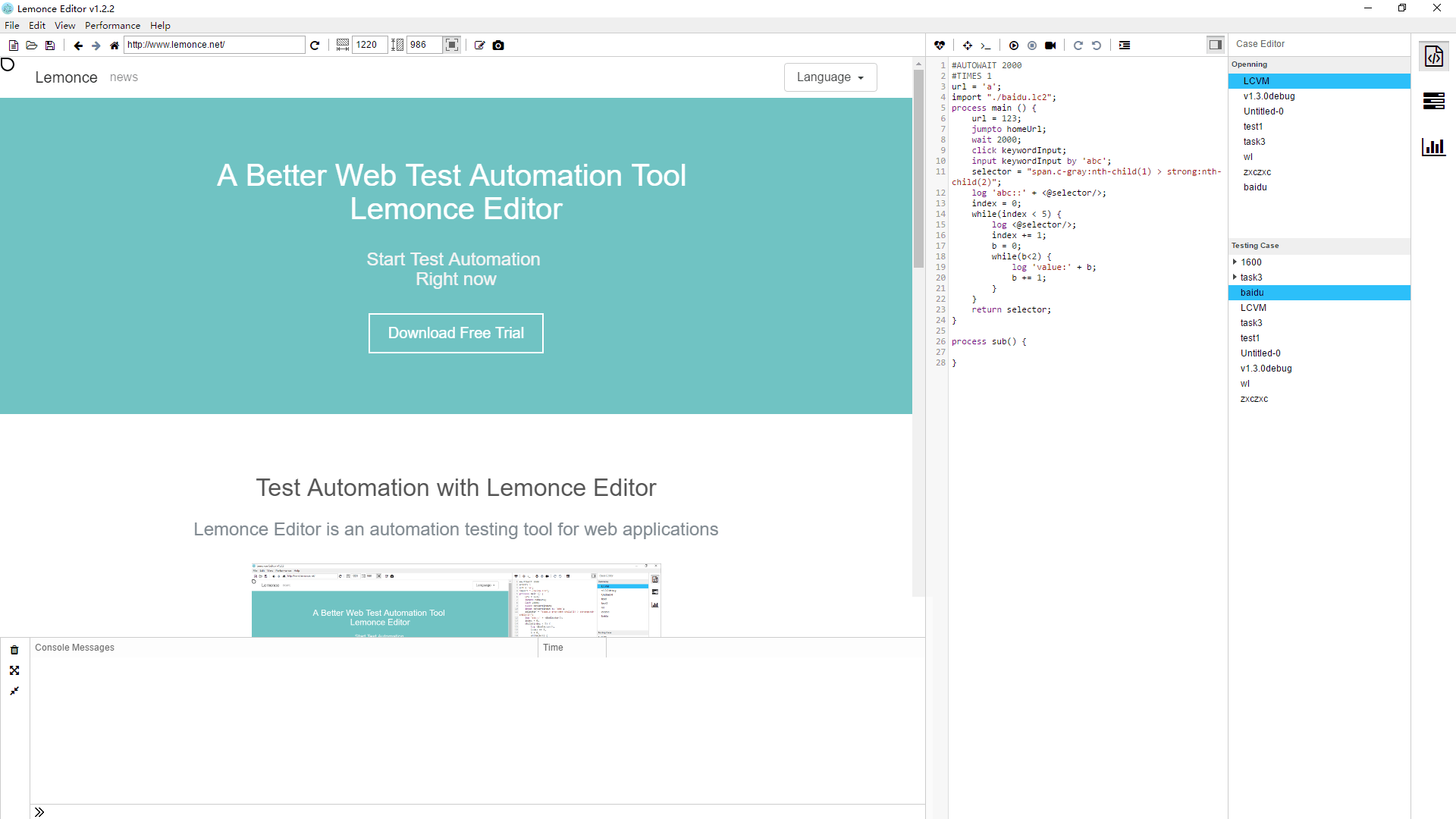1456x819 pixels.
Task: Start recording with the video camera icon
Action: click(x=1050, y=45)
